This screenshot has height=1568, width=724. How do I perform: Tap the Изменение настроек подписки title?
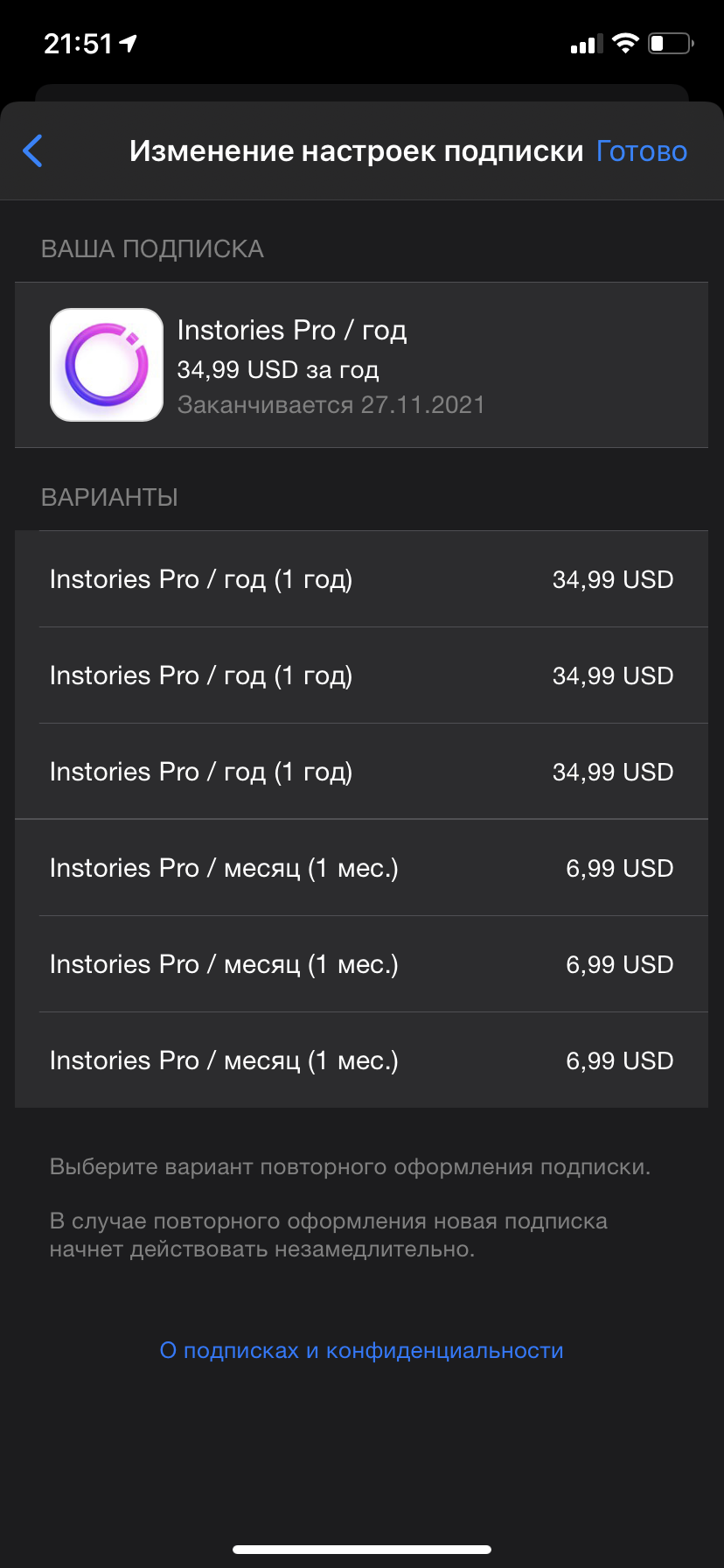coord(356,151)
